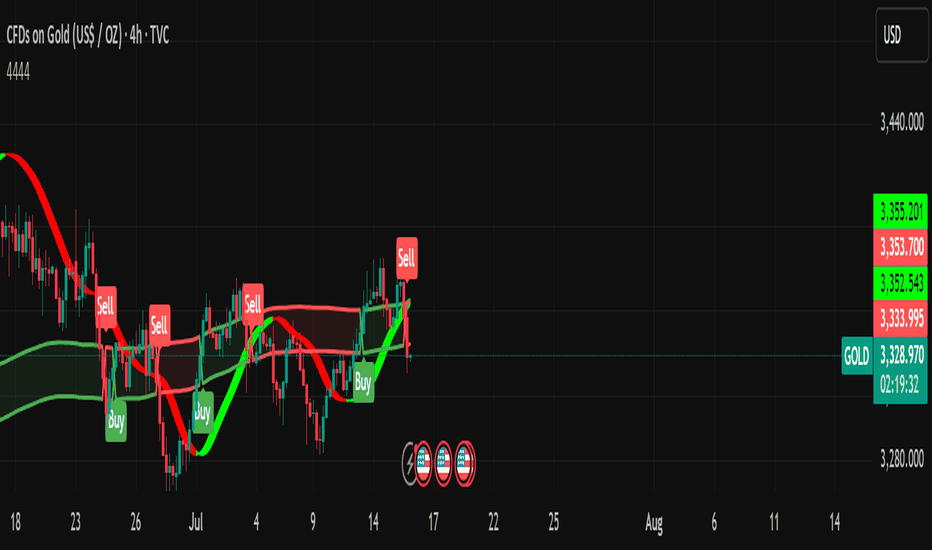
Task: Click the Buy signal near Jul 1
Action: point(203,411)
